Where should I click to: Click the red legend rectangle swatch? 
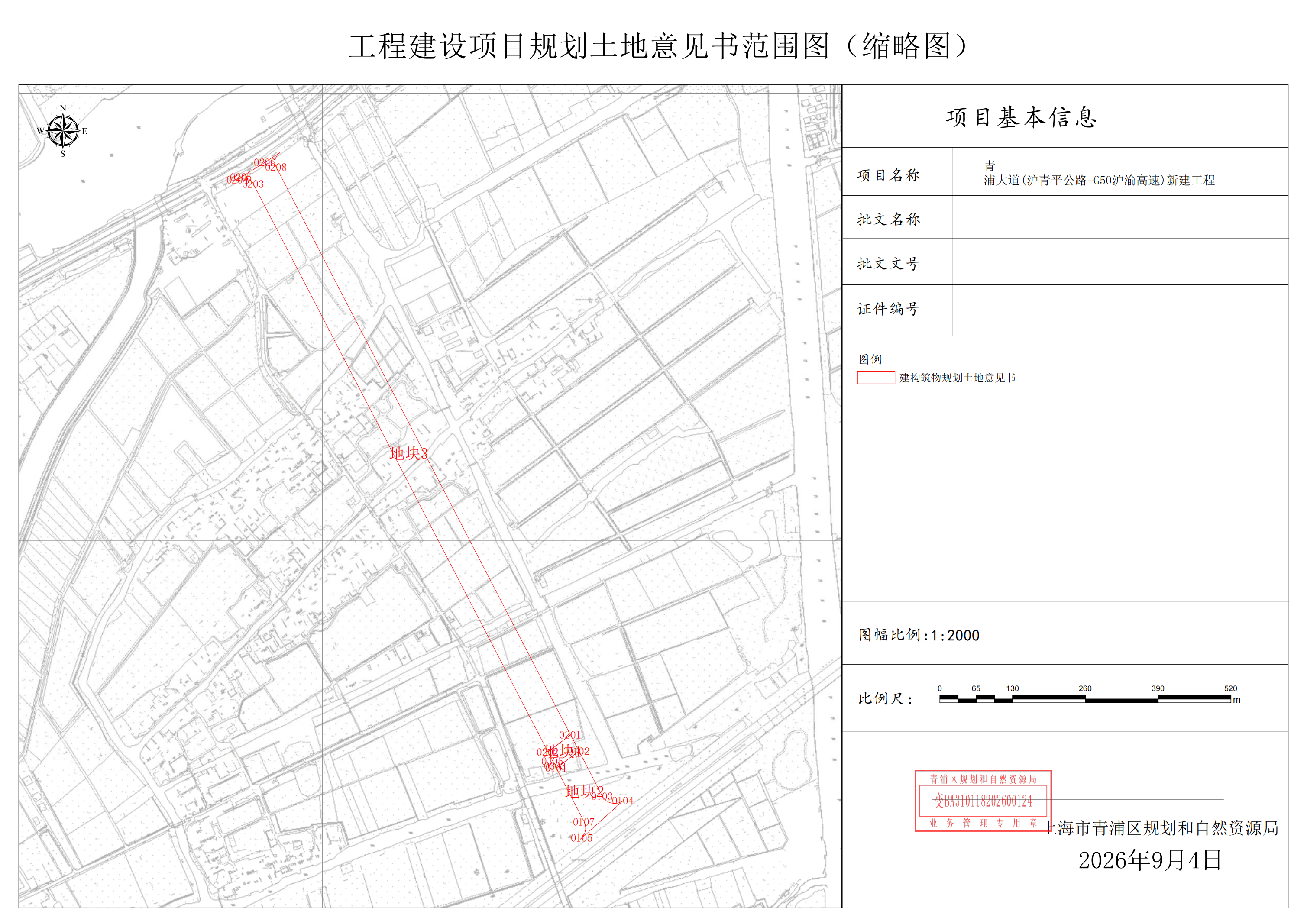(876, 378)
